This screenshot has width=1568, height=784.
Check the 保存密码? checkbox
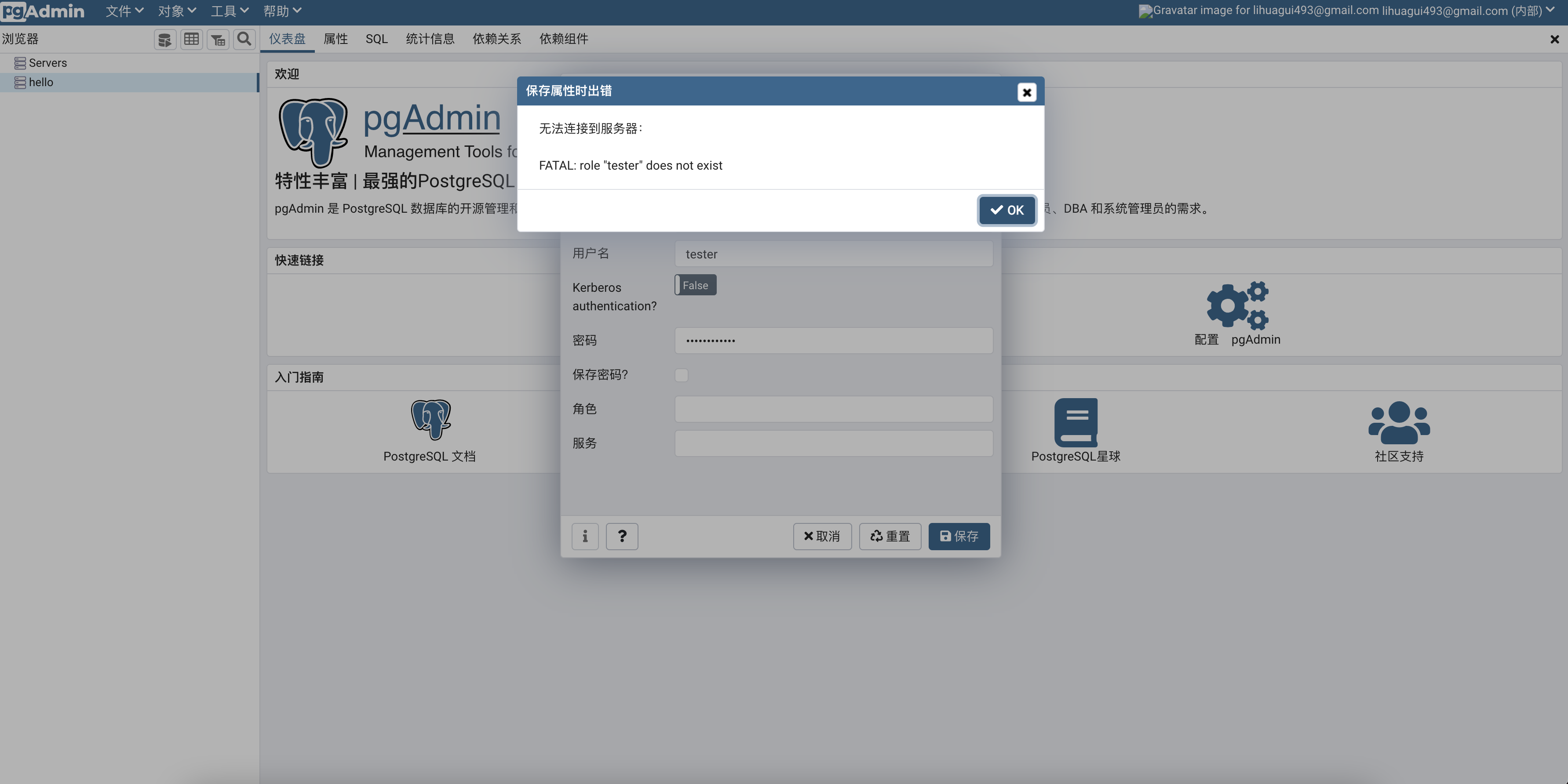click(681, 375)
